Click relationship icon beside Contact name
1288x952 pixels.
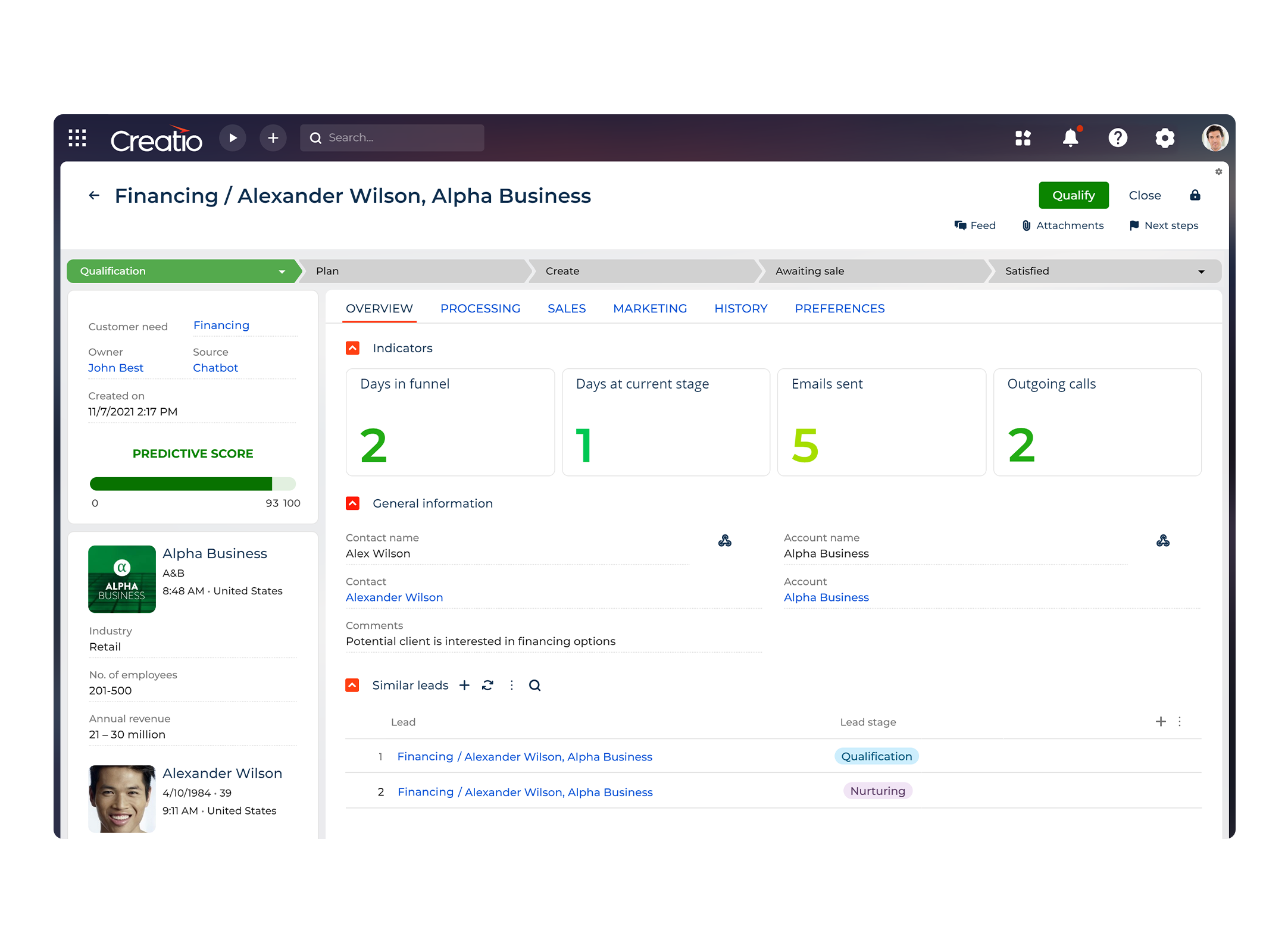724,541
